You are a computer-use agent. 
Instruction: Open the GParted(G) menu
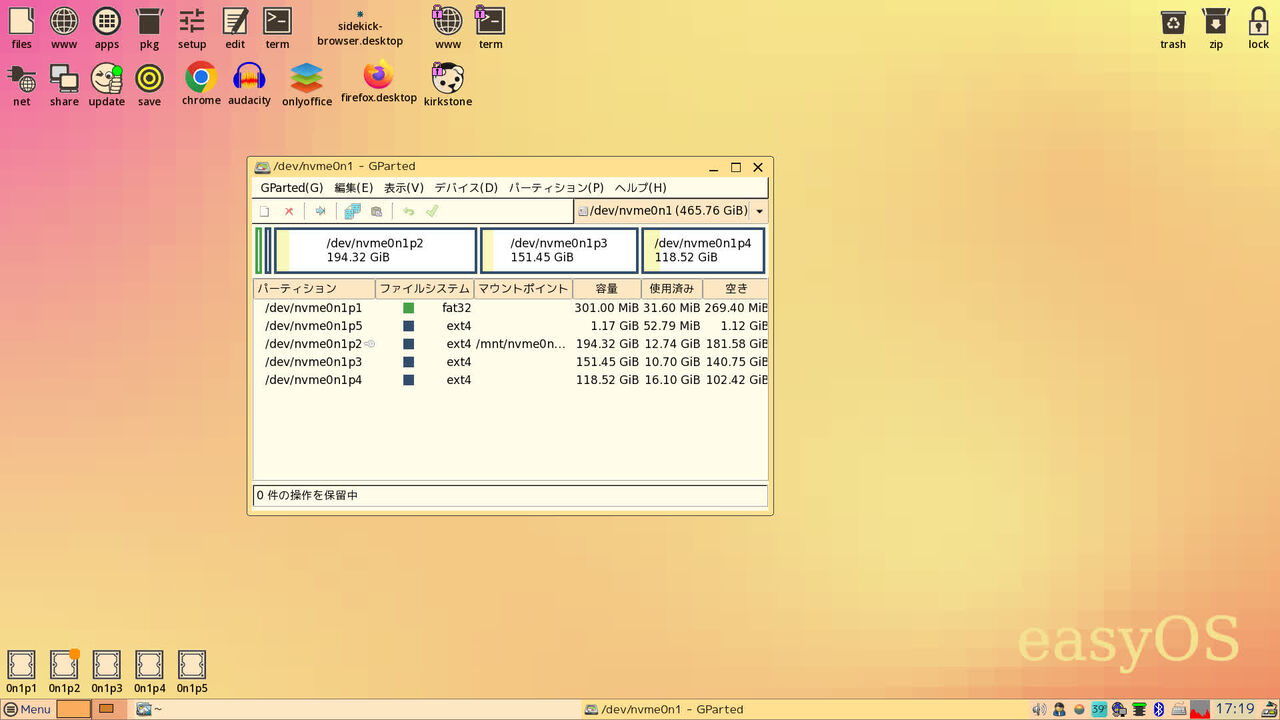290,187
